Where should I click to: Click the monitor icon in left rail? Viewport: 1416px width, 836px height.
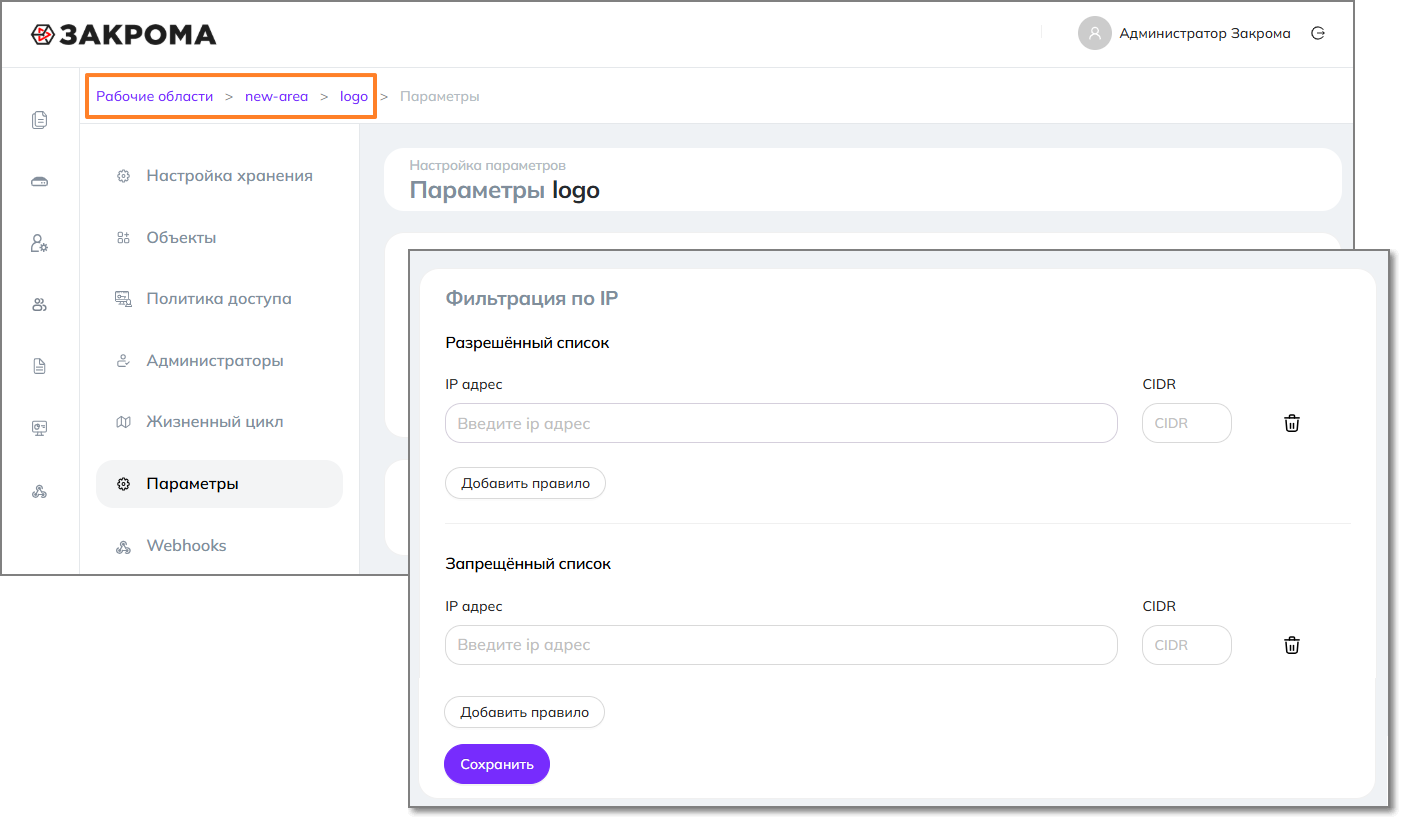click(40, 428)
